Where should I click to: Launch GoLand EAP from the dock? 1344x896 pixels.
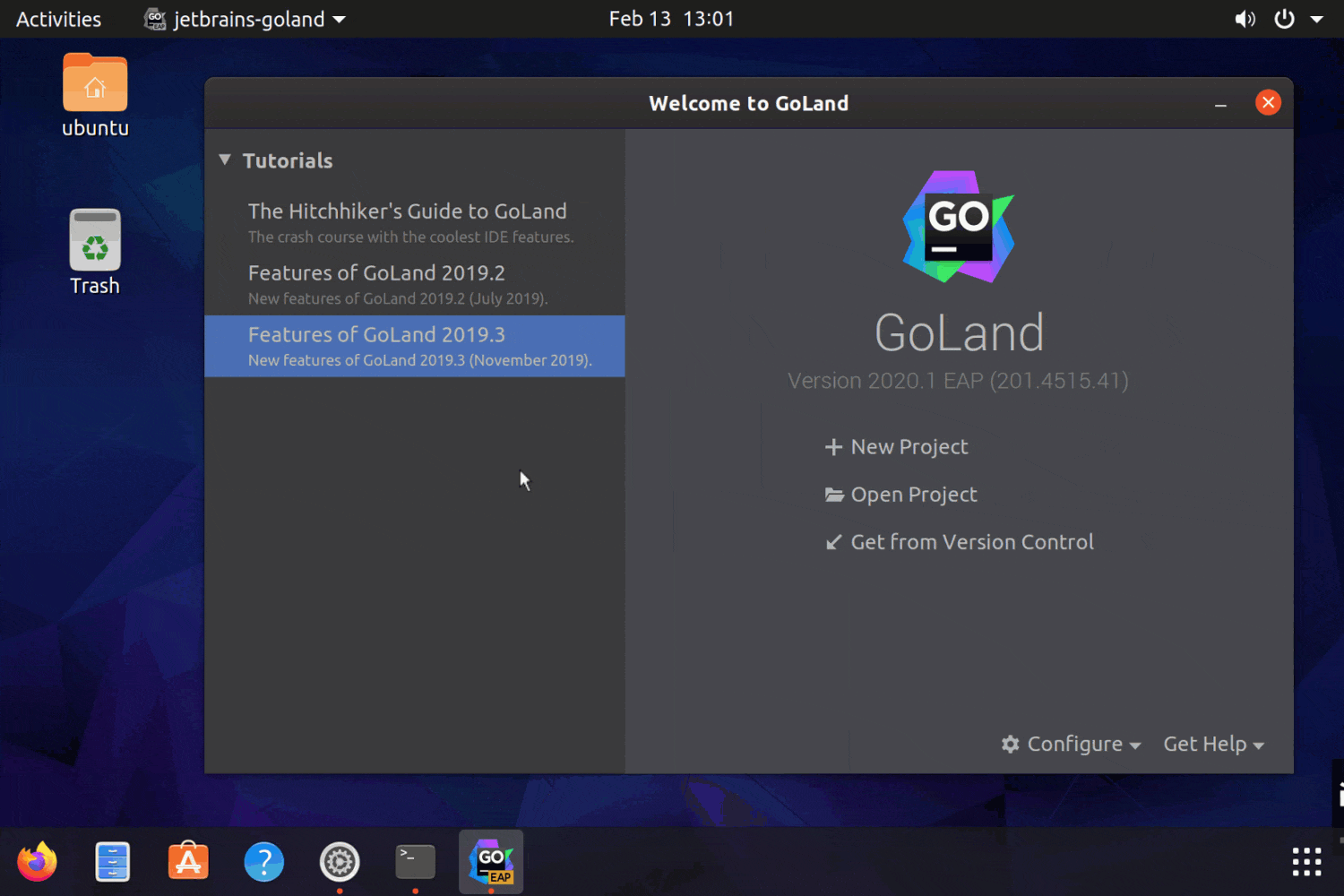coord(491,861)
